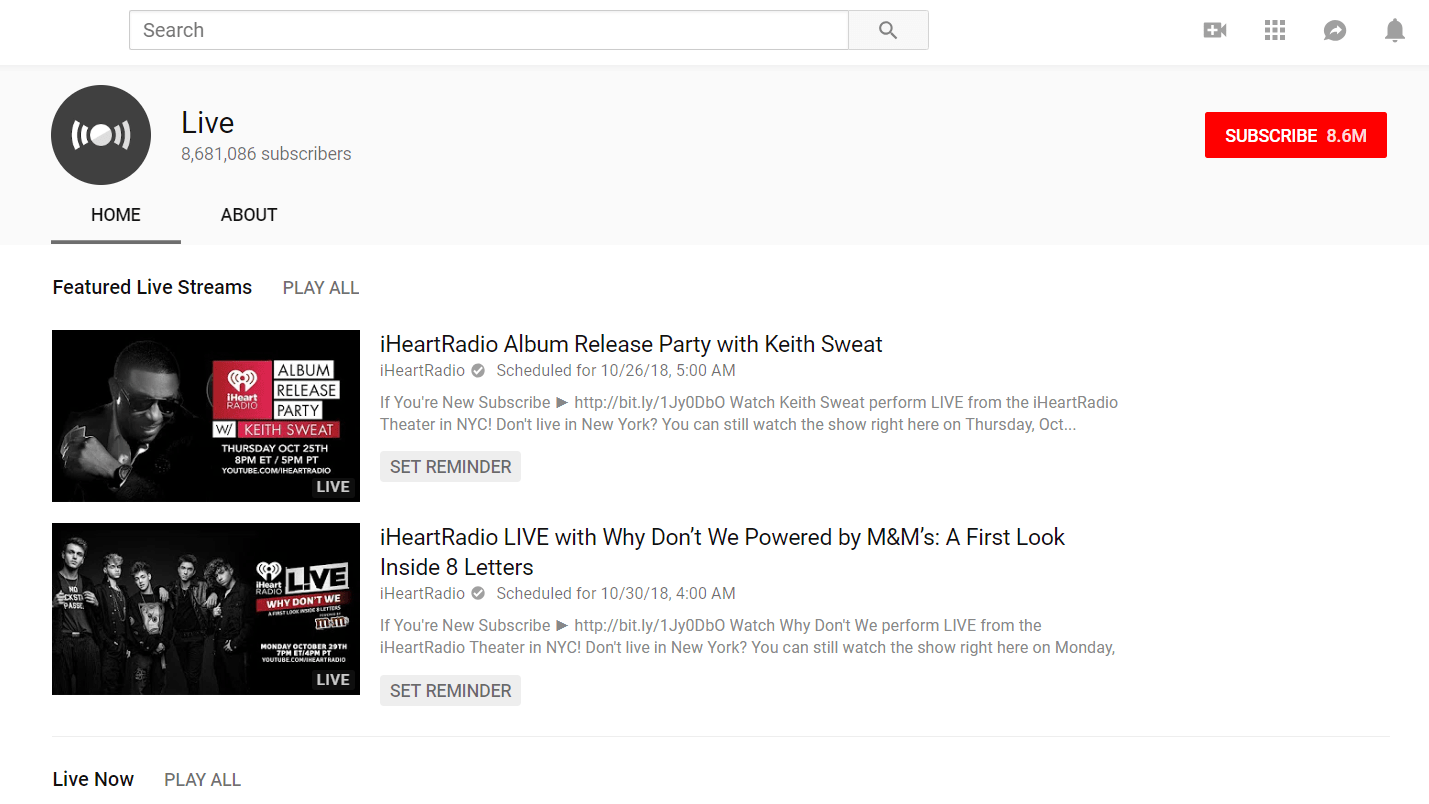
Task: Switch to the HOME tab
Action: tap(116, 215)
